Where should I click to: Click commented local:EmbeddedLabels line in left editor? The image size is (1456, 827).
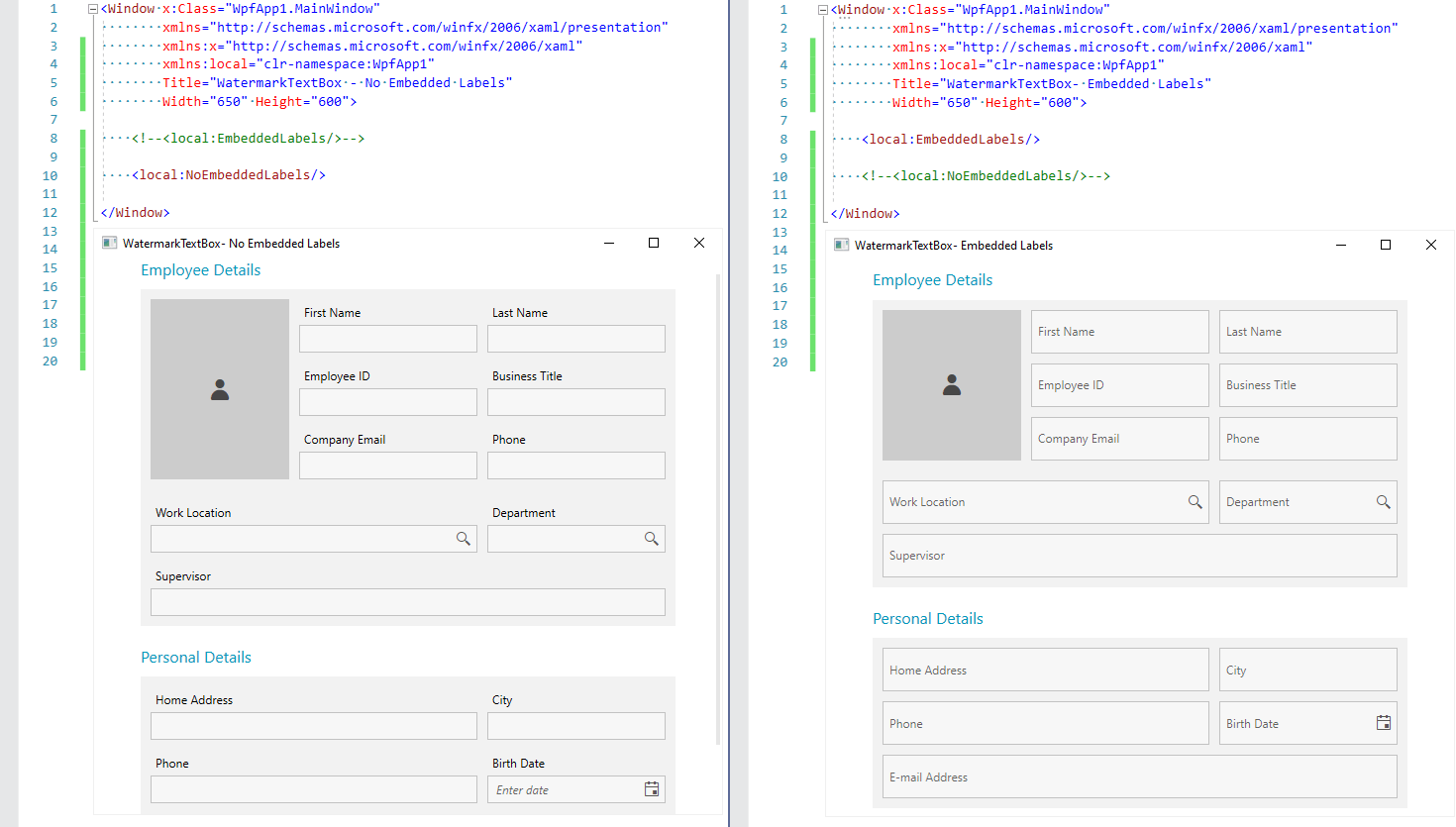tap(249, 139)
